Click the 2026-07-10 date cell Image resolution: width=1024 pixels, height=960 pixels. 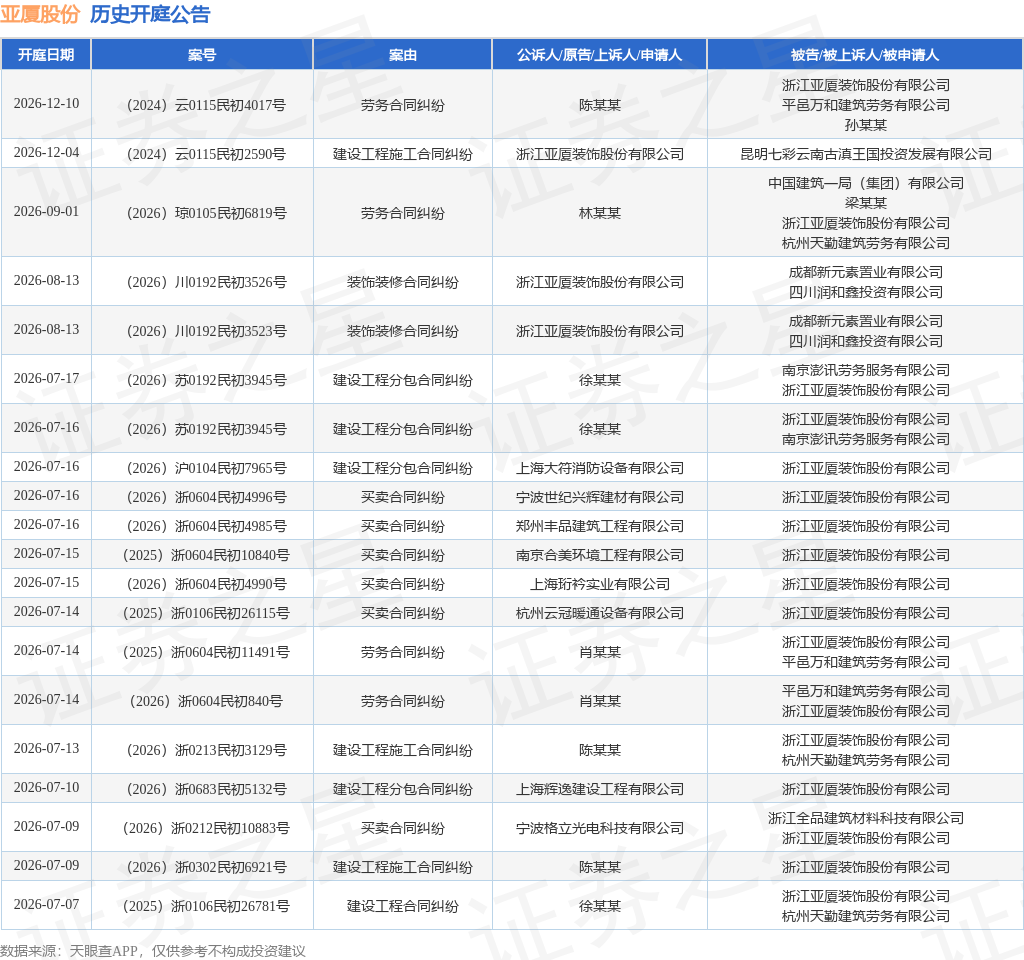coord(46,788)
